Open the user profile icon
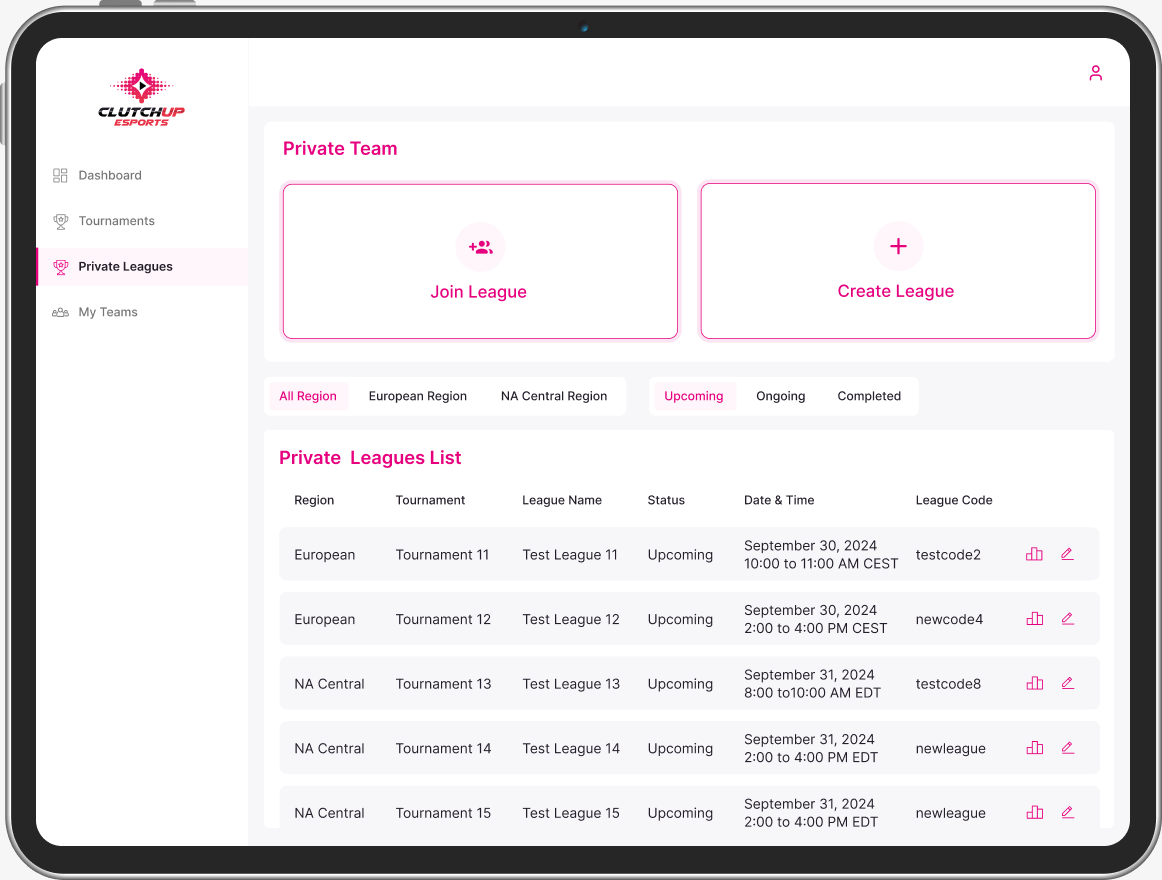This screenshot has height=880, width=1162. click(1095, 73)
